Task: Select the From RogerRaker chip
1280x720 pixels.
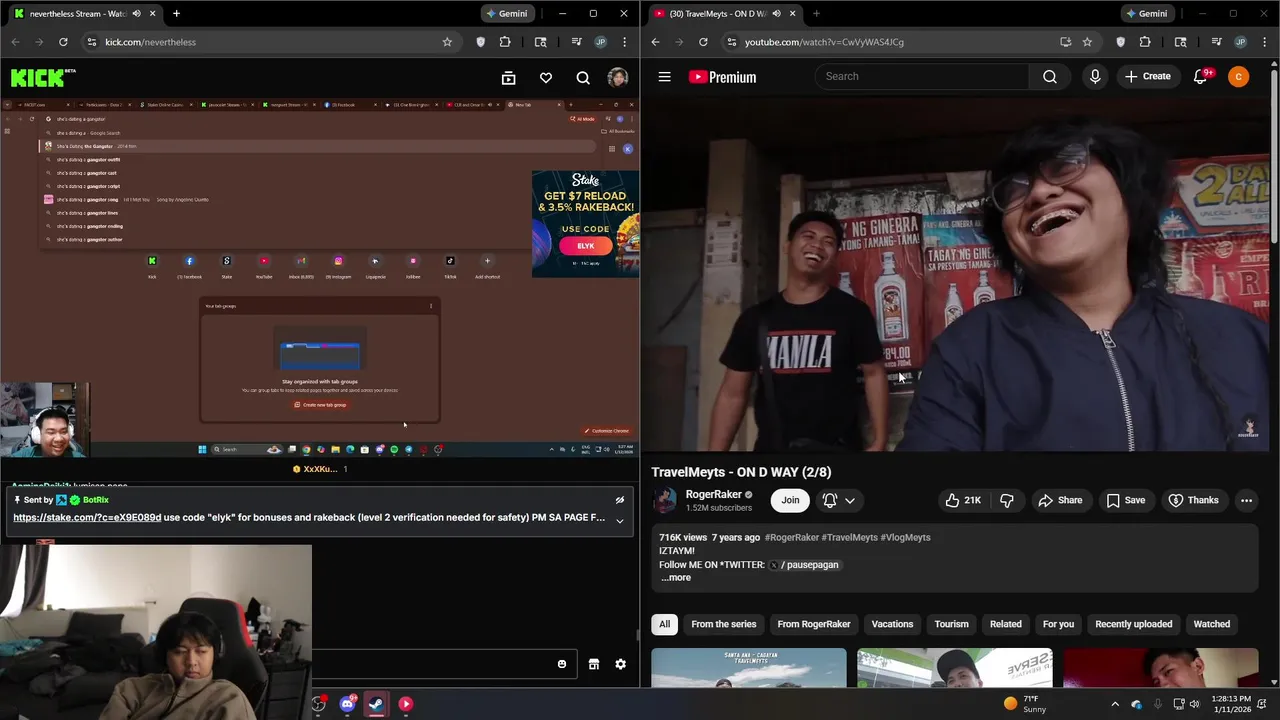Action: click(x=814, y=624)
